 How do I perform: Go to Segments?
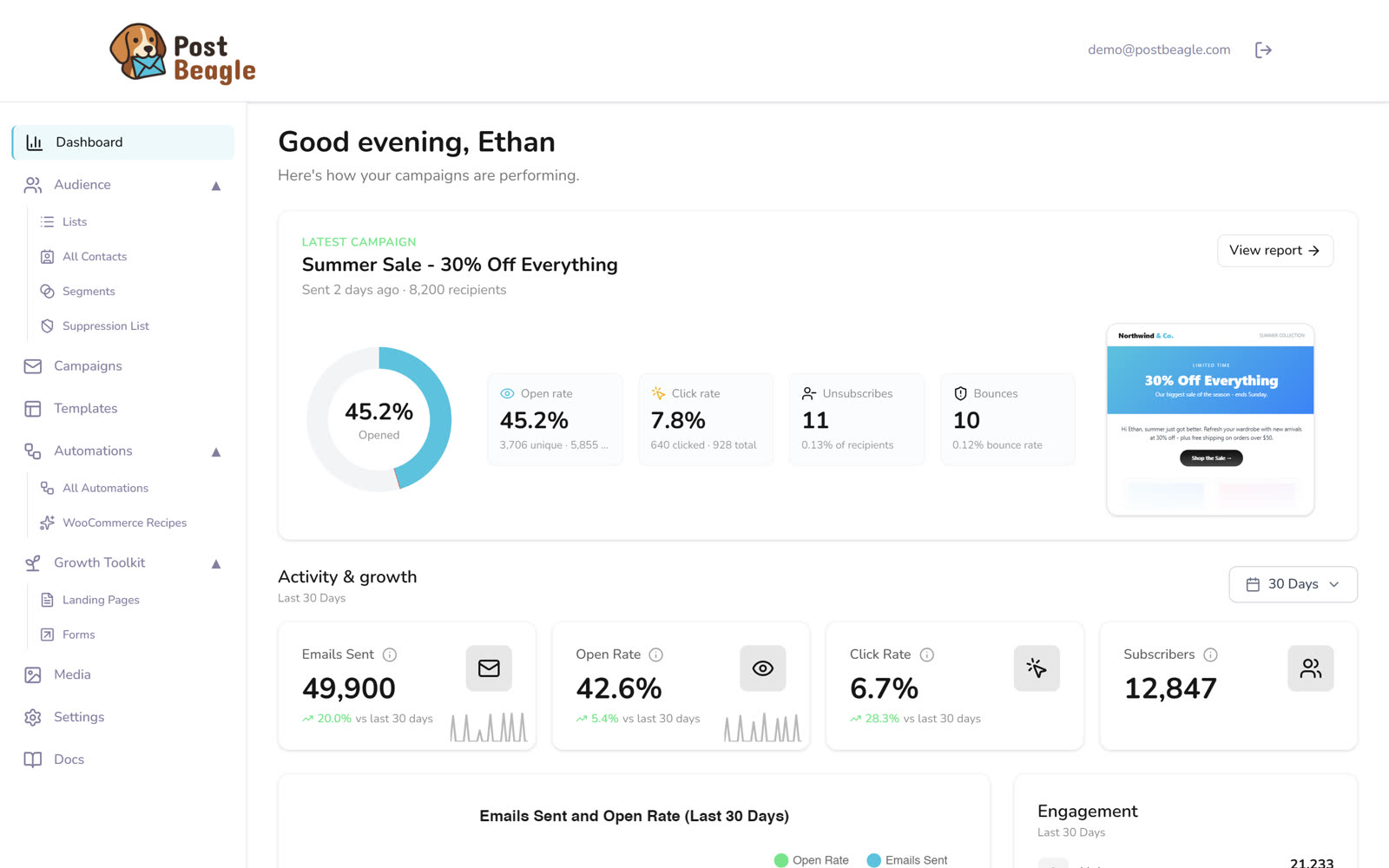[x=89, y=292]
